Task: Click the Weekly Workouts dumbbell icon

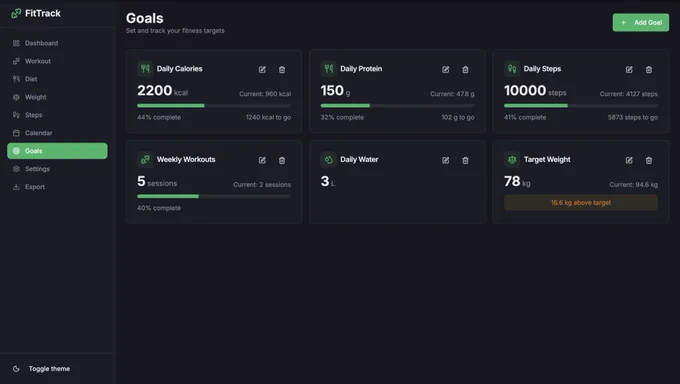Action: point(145,159)
